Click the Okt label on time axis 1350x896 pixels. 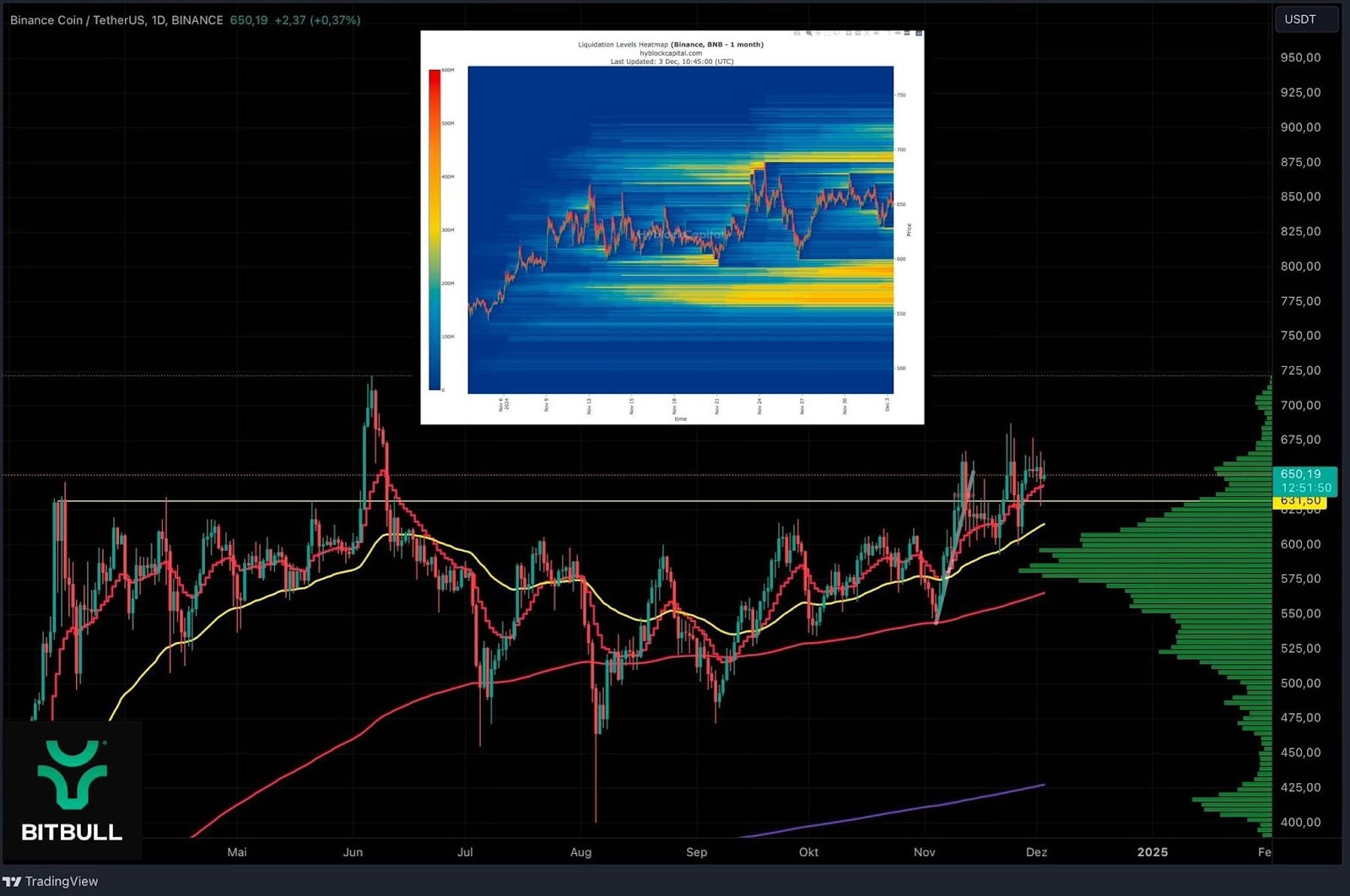coord(808,852)
